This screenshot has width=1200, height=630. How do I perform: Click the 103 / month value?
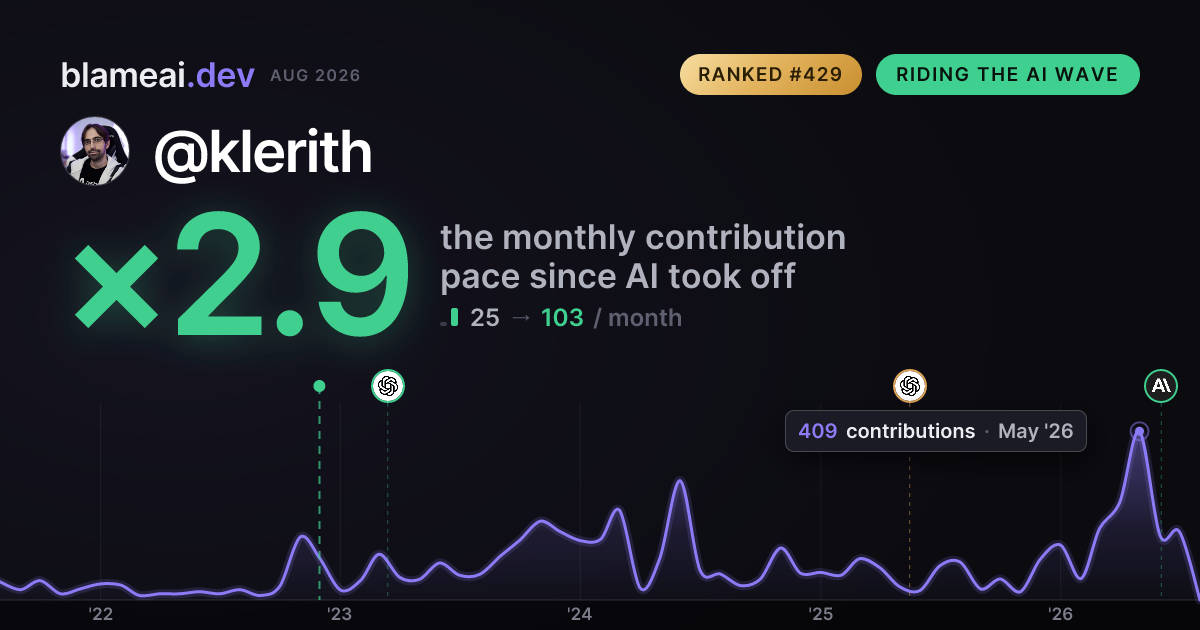(611, 318)
